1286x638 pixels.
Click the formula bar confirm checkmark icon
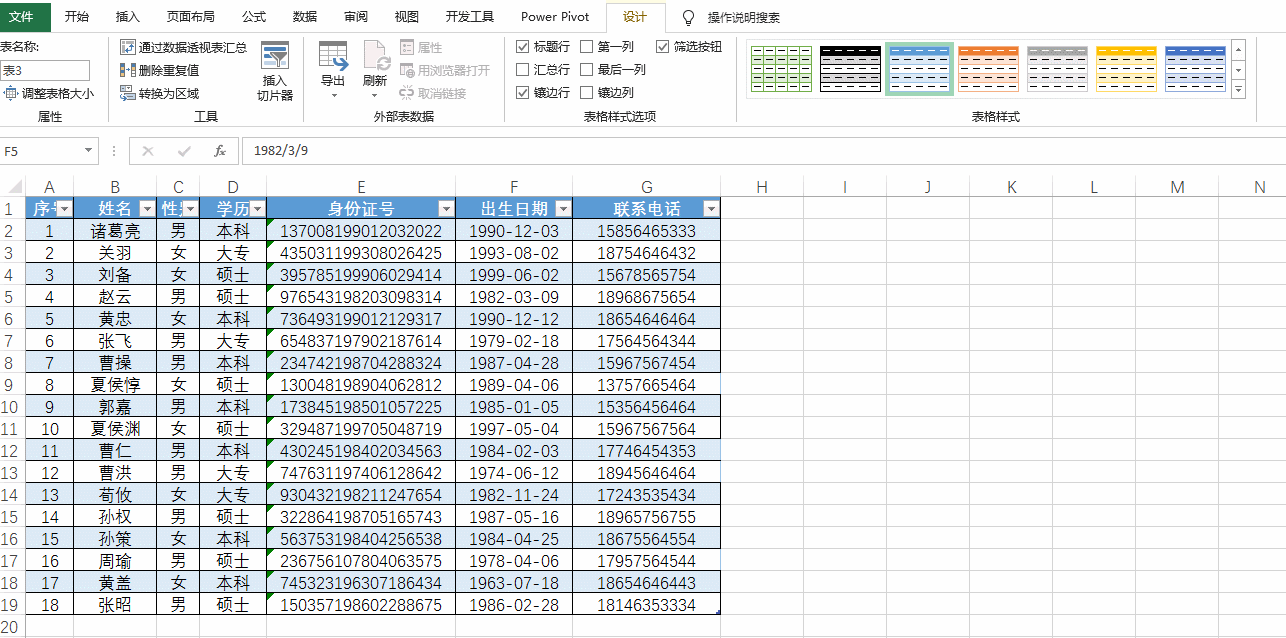coord(184,151)
